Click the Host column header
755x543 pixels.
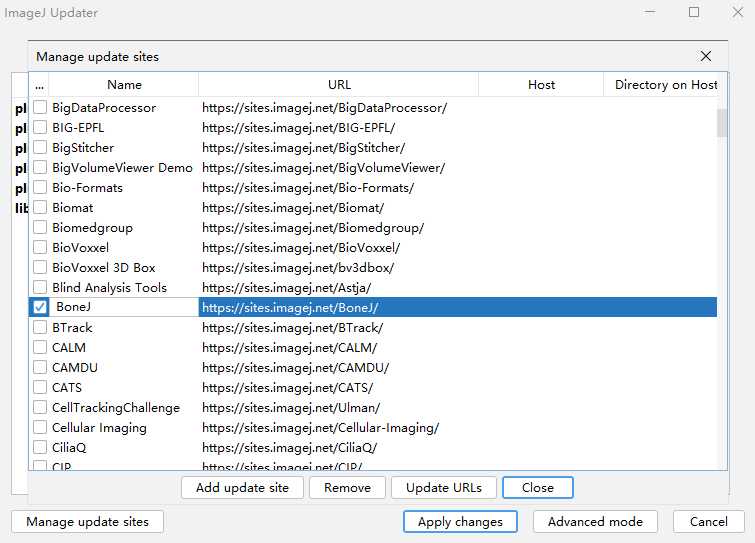coord(541,85)
